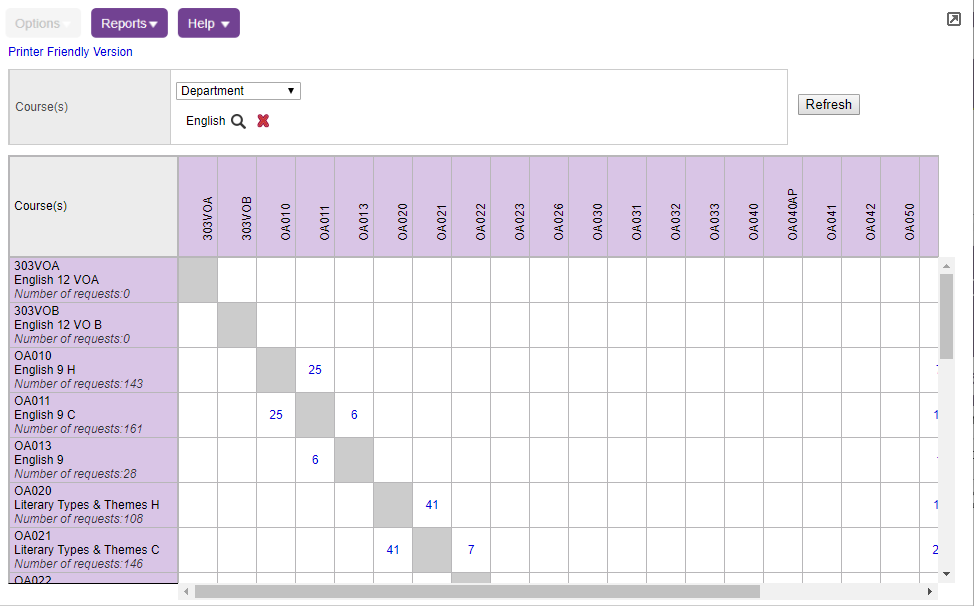Open the Help menu

pos(208,23)
